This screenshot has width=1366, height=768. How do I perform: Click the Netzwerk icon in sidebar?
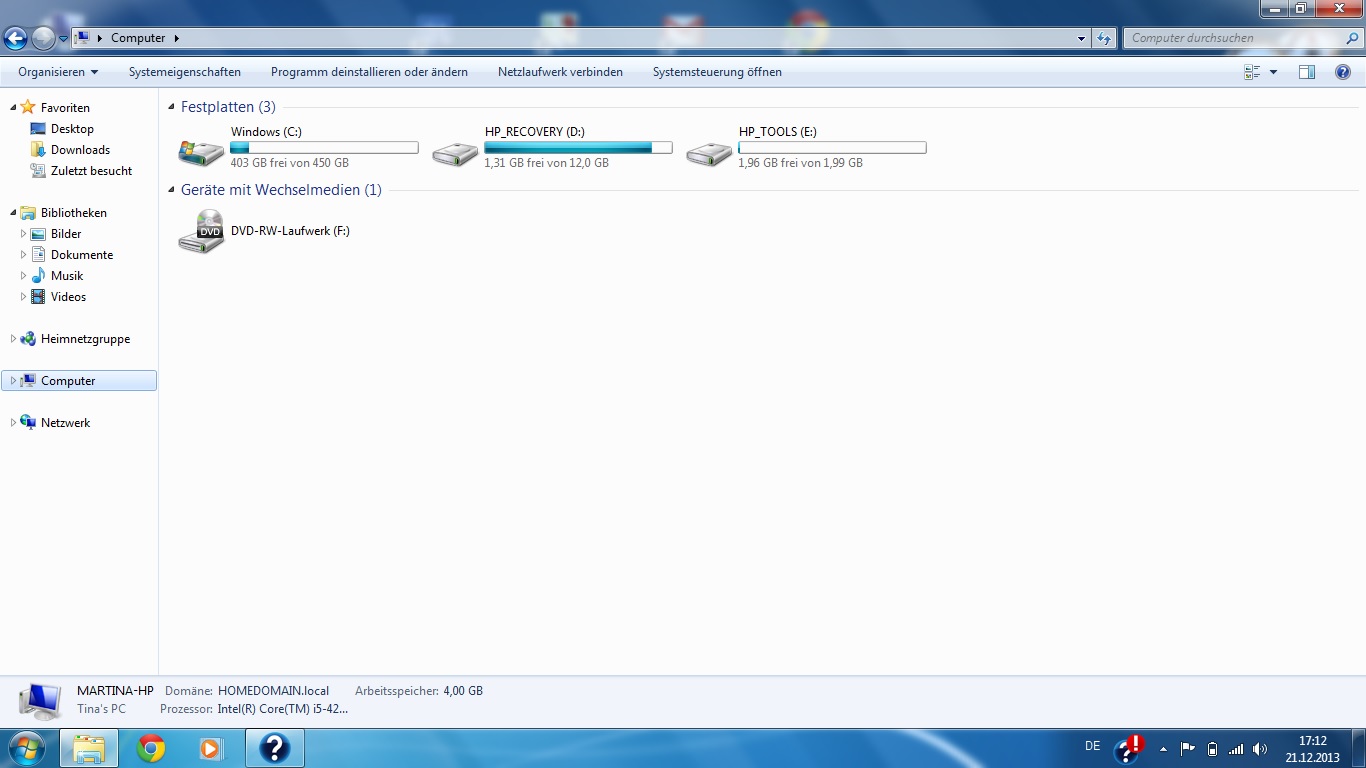28,423
